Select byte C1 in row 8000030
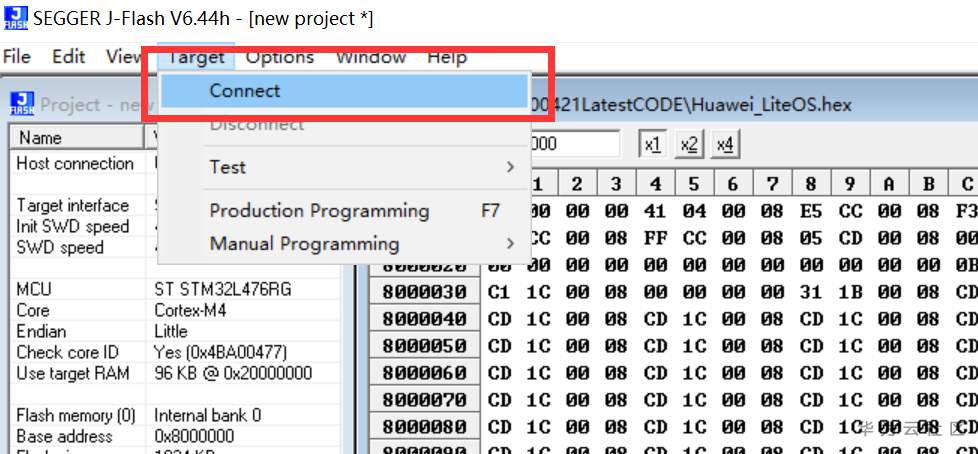Viewport: 978px width, 454px height. pyautogui.click(x=499, y=292)
